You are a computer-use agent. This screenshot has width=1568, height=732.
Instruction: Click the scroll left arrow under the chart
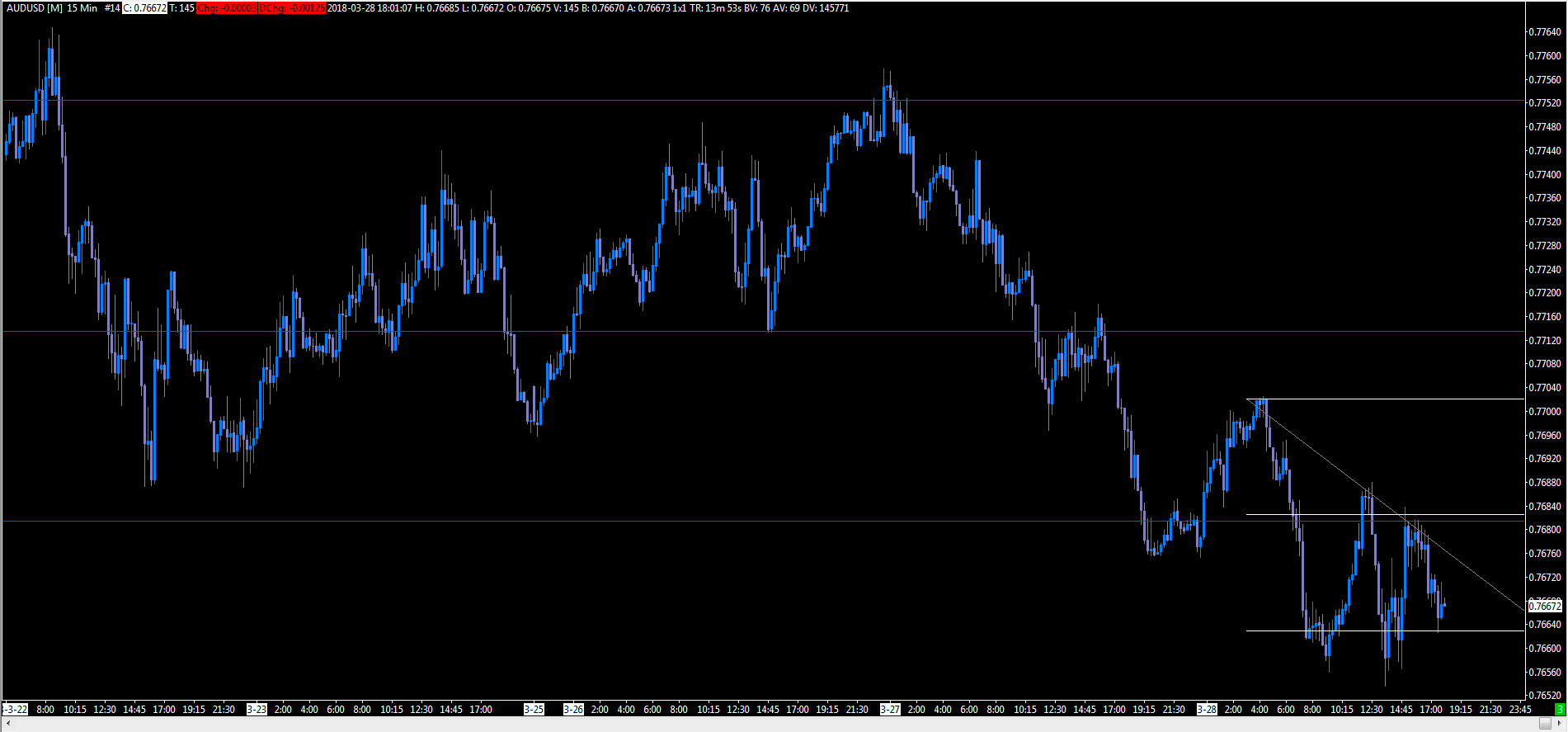point(7,724)
